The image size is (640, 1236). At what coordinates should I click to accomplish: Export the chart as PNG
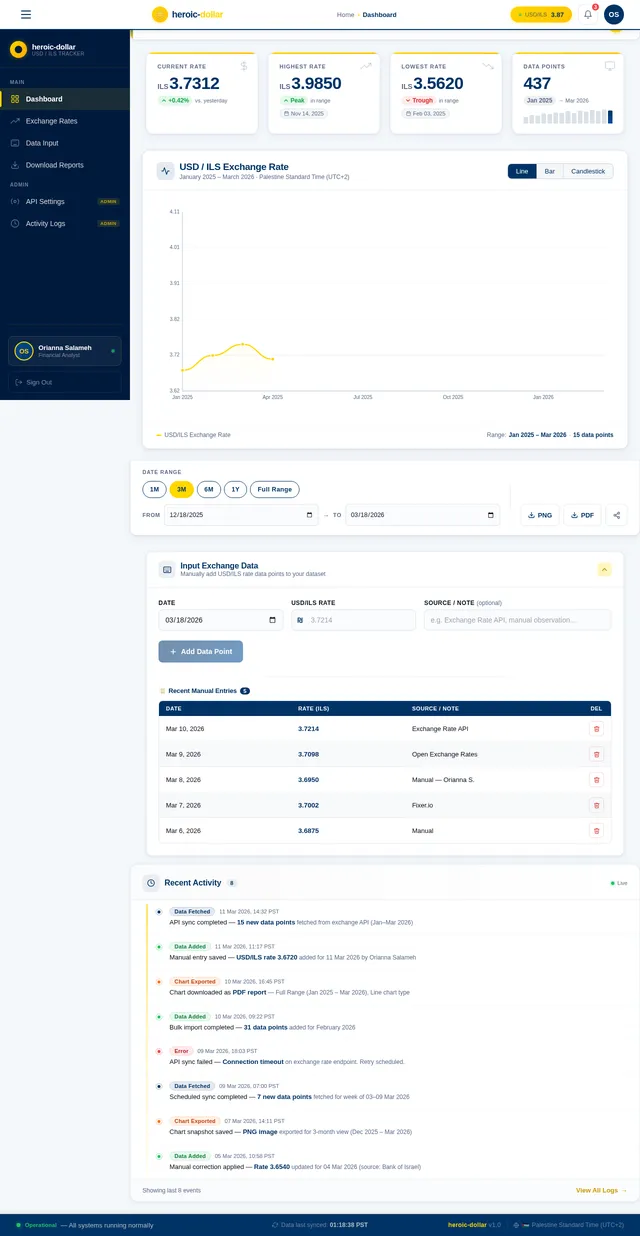tap(539, 515)
